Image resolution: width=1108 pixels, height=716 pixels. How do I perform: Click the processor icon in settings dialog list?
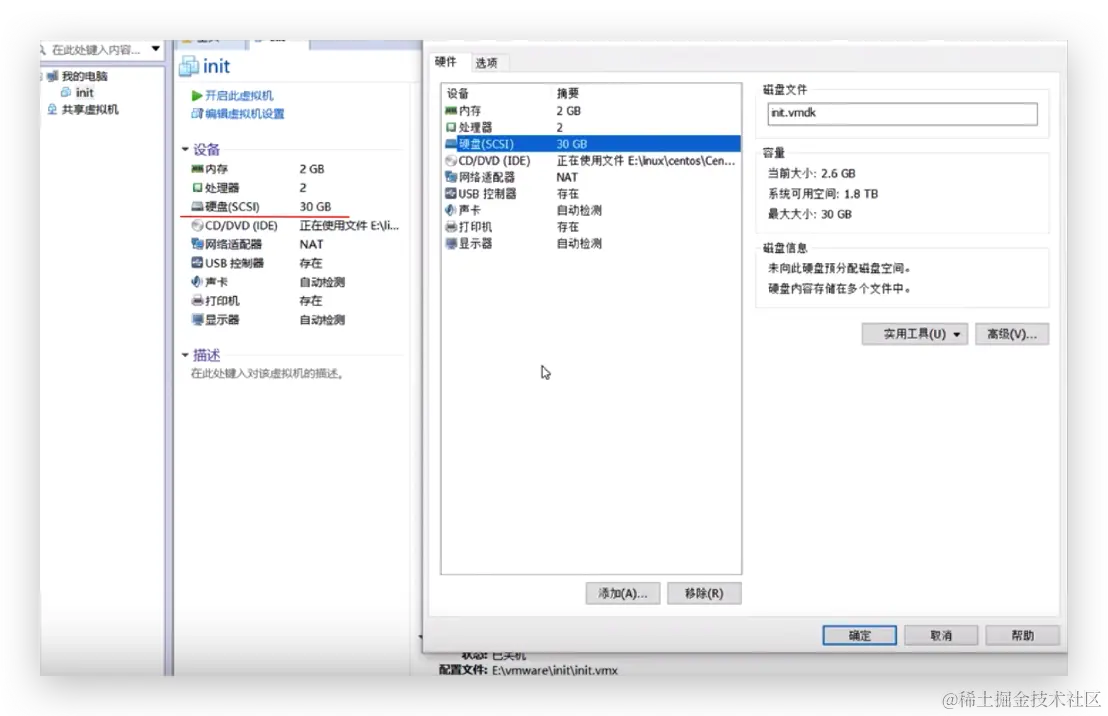coord(451,127)
